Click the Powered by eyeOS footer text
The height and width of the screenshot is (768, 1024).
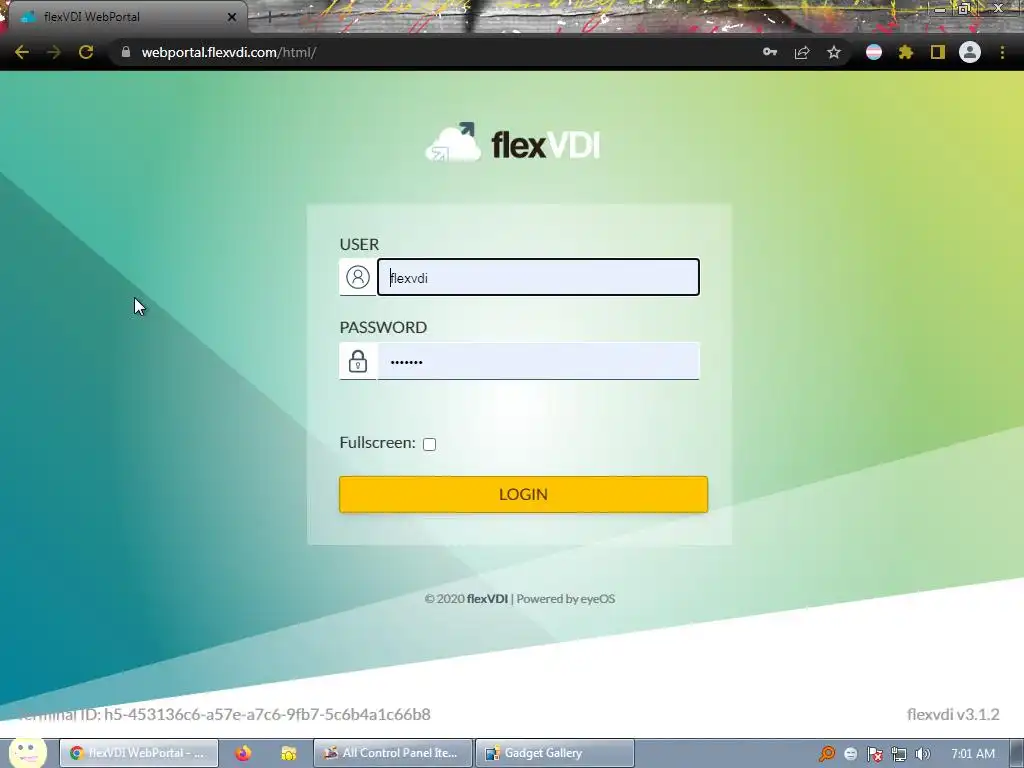click(x=566, y=598)
